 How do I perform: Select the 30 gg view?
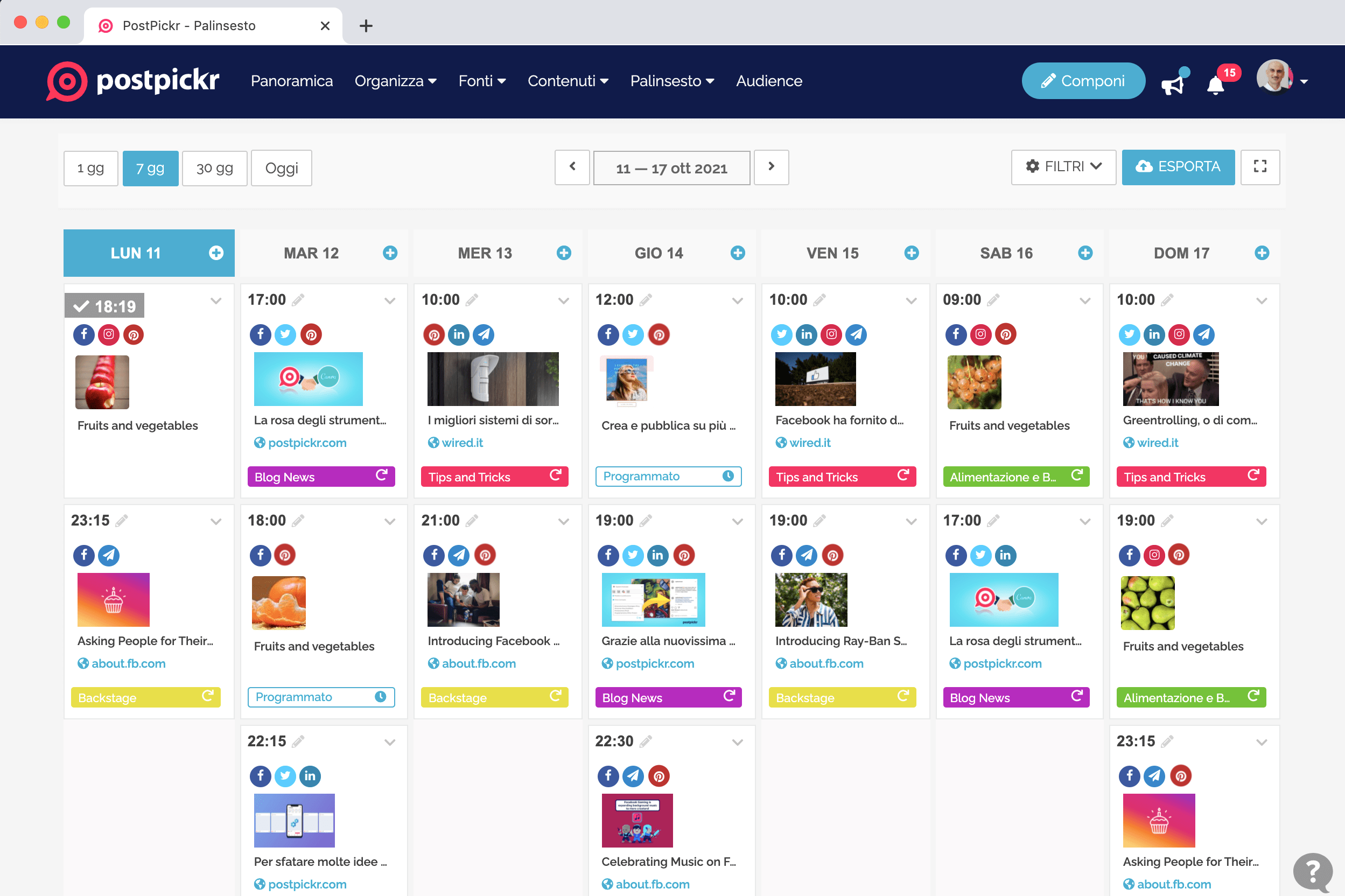point(214,168)
